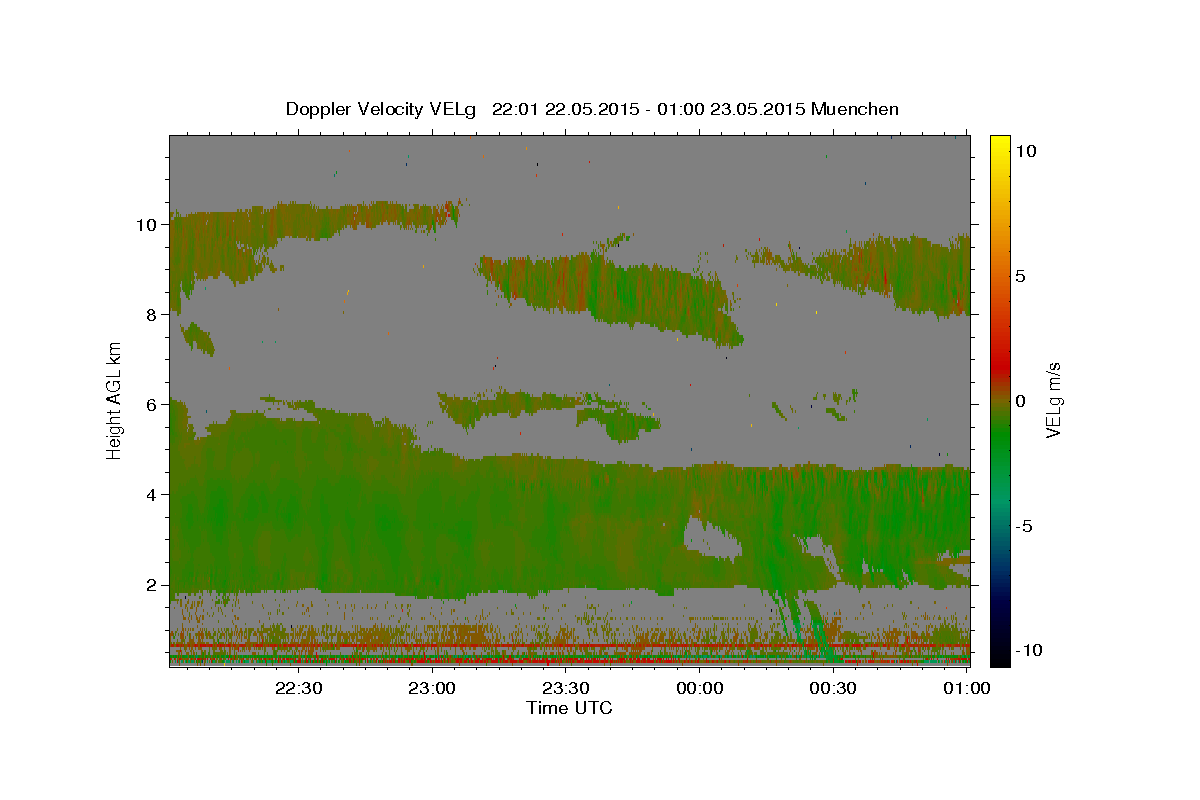
Task: Click the height axis label '8'
Action: click(x=151, y=314)
